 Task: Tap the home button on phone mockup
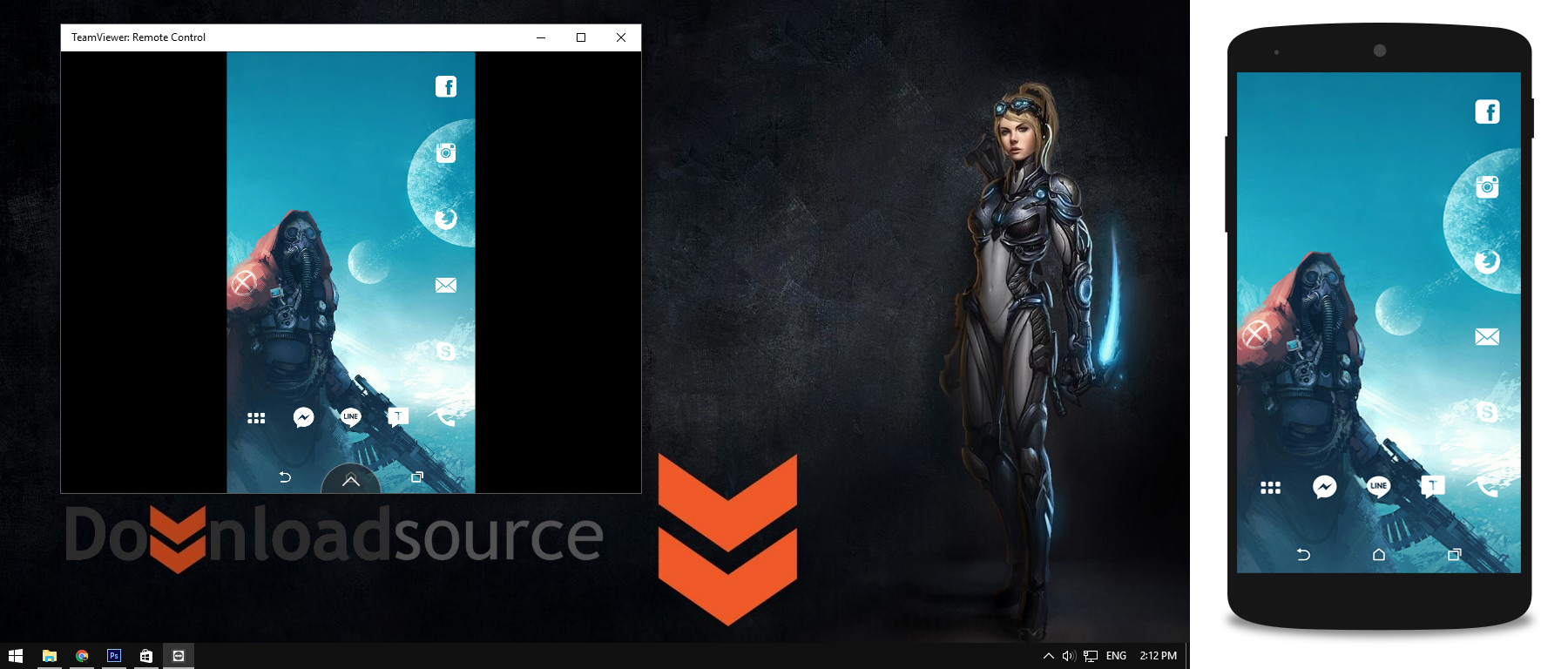[x=1379, y=554]
